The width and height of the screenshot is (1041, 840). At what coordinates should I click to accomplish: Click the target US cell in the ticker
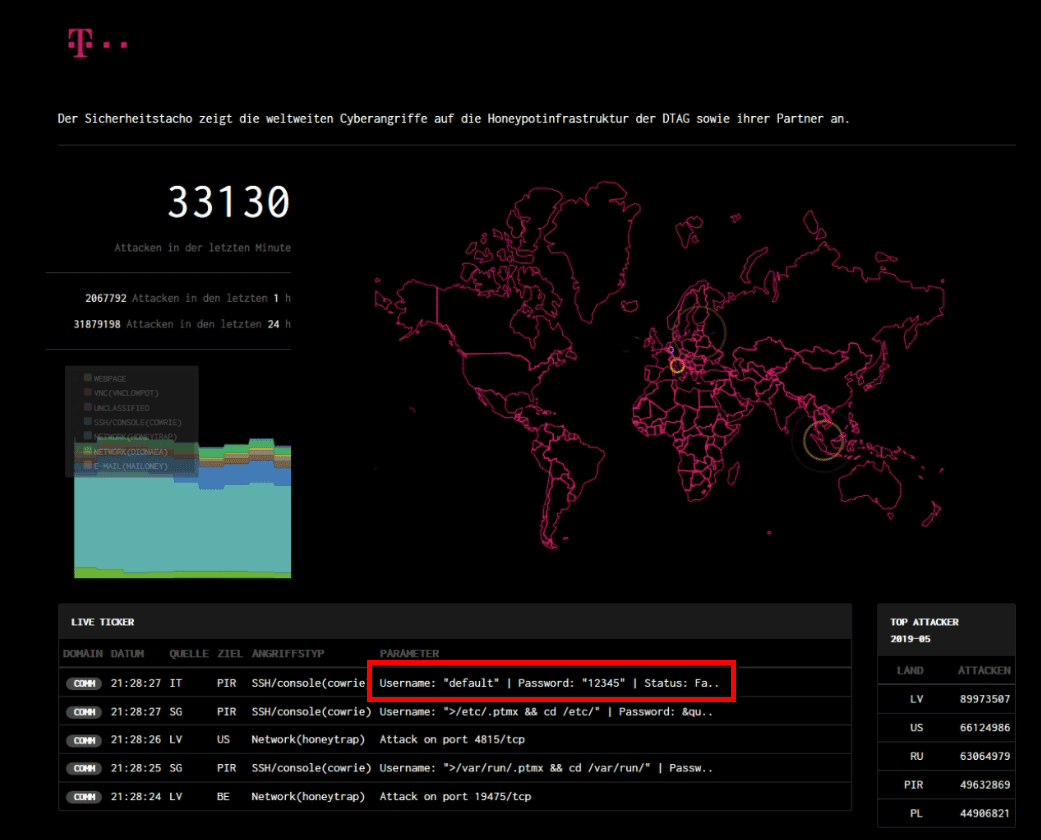223,740
